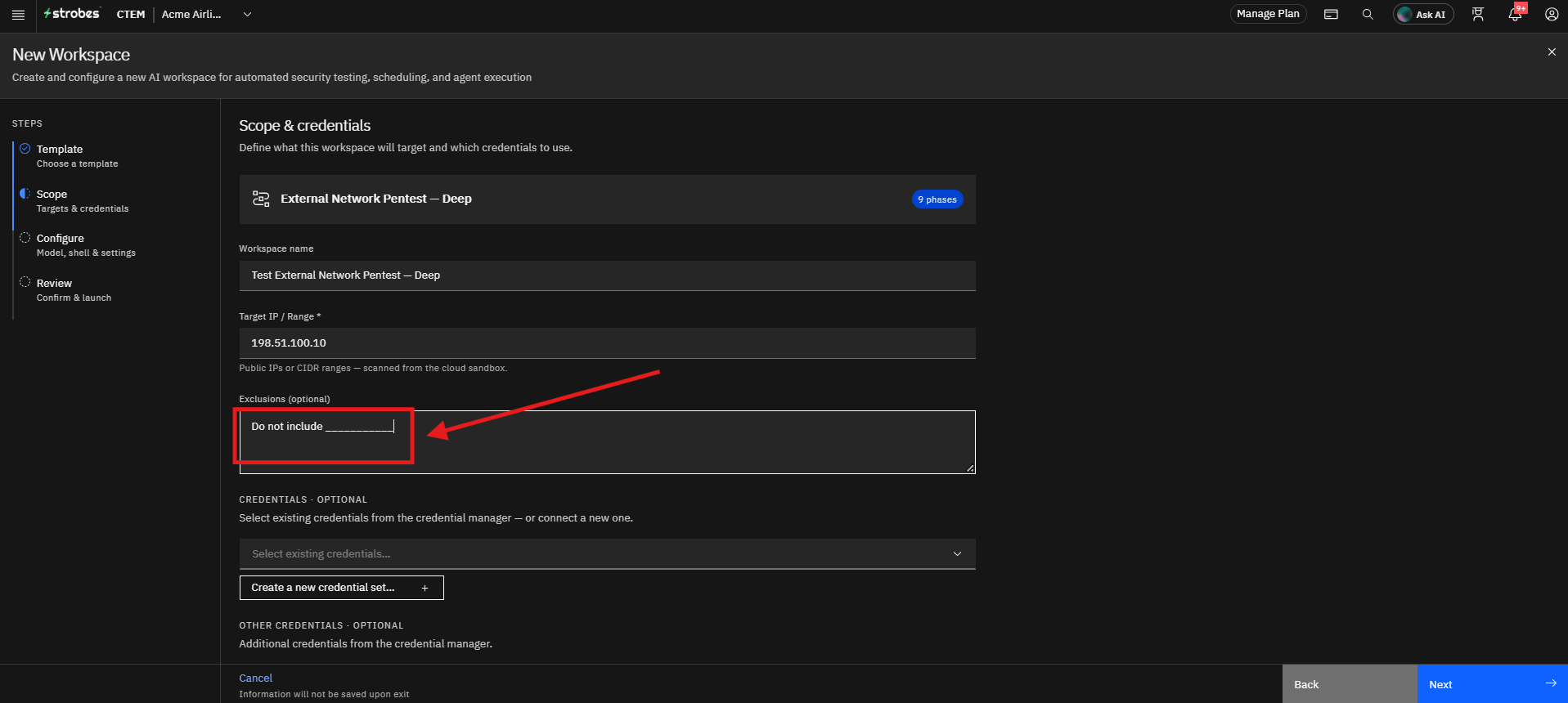The width and height of the screenshot is (1568, 703).
Task: Click the credentials dropdown chevron
Action: click(957, 554)
